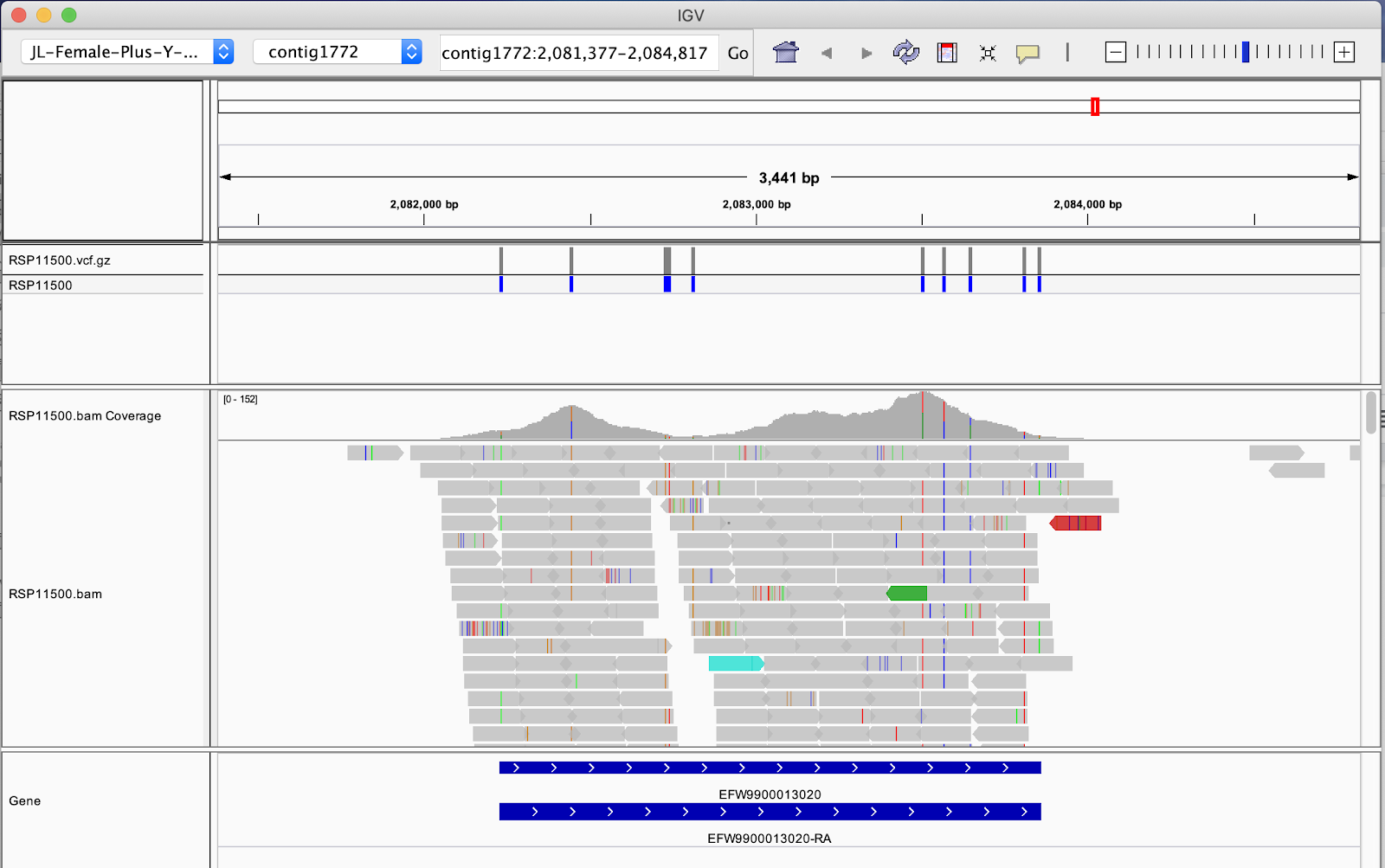This screenshot has height=868, width=1385.
Task: Refresh the IGV display
Action: tap(905, 53)
